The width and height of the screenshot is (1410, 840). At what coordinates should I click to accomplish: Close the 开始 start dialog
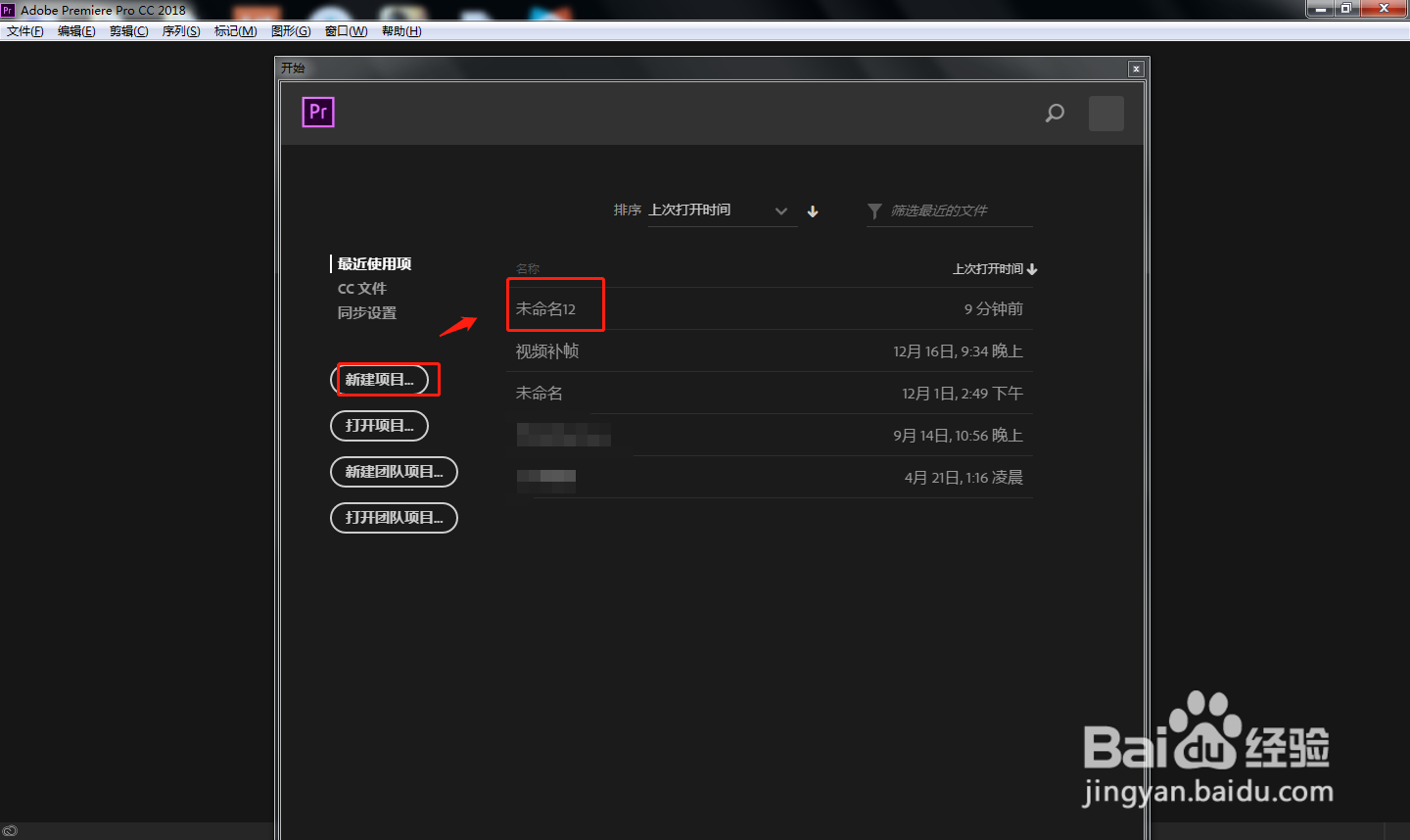pos(1136,69)
